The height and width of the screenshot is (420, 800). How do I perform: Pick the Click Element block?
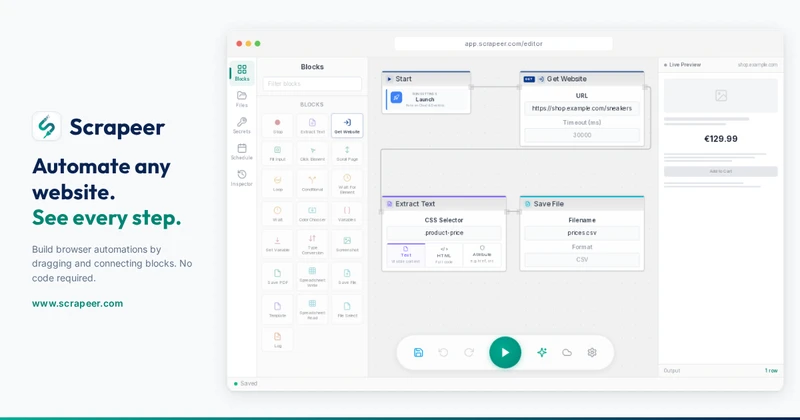coord(312,153)
